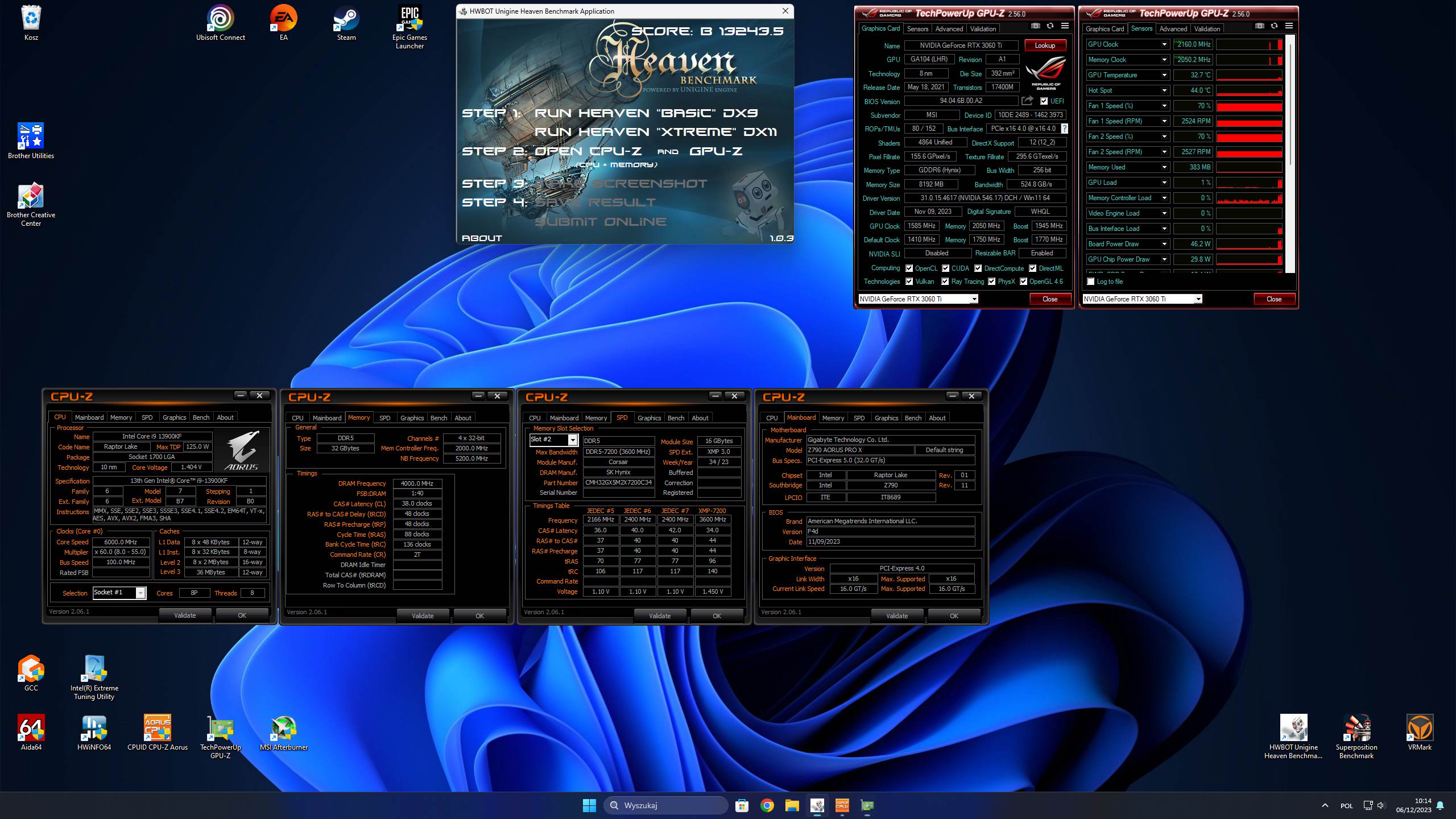Click RUN HEAVEN "XTREME" DX11 option
Viewport: 1456px width, 819px height.
655,132
